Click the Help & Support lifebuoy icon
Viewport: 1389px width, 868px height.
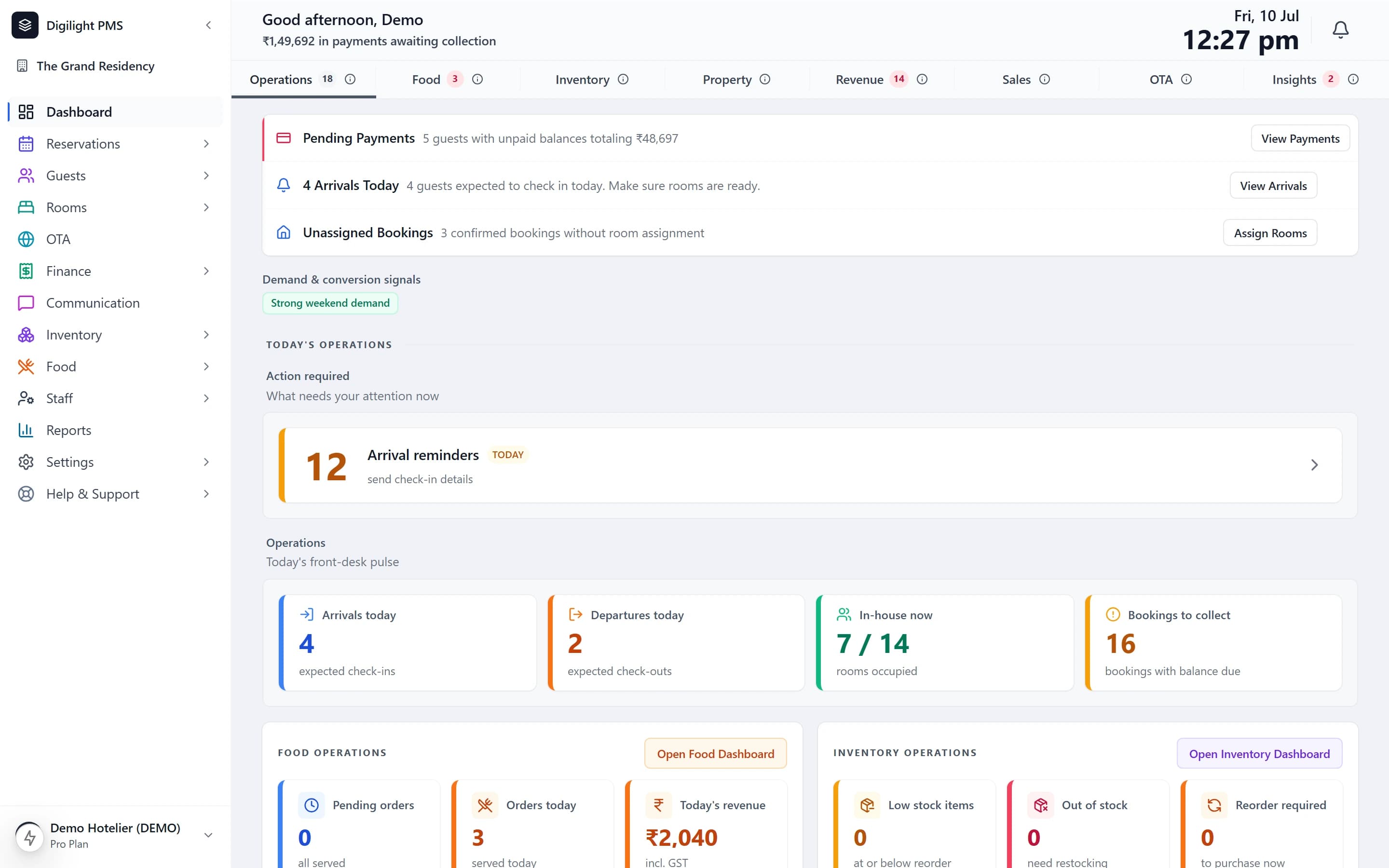pyautogui.click(x=26, y=494)
